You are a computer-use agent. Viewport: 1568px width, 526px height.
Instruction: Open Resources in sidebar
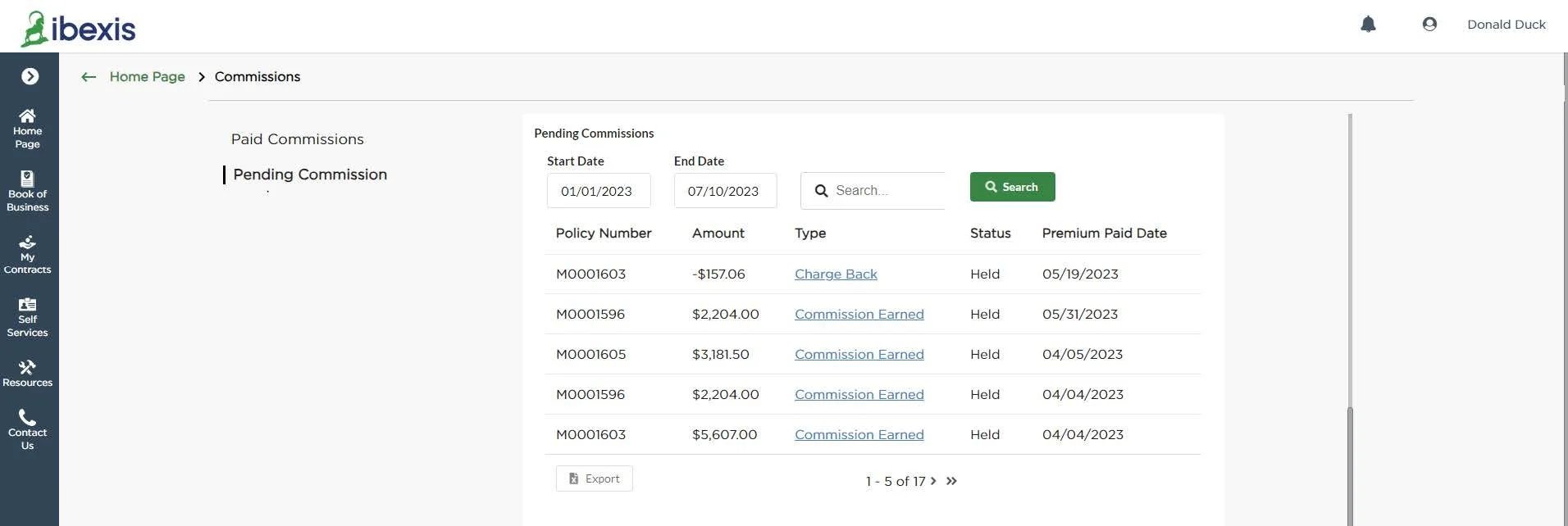[x=27, y=374]
